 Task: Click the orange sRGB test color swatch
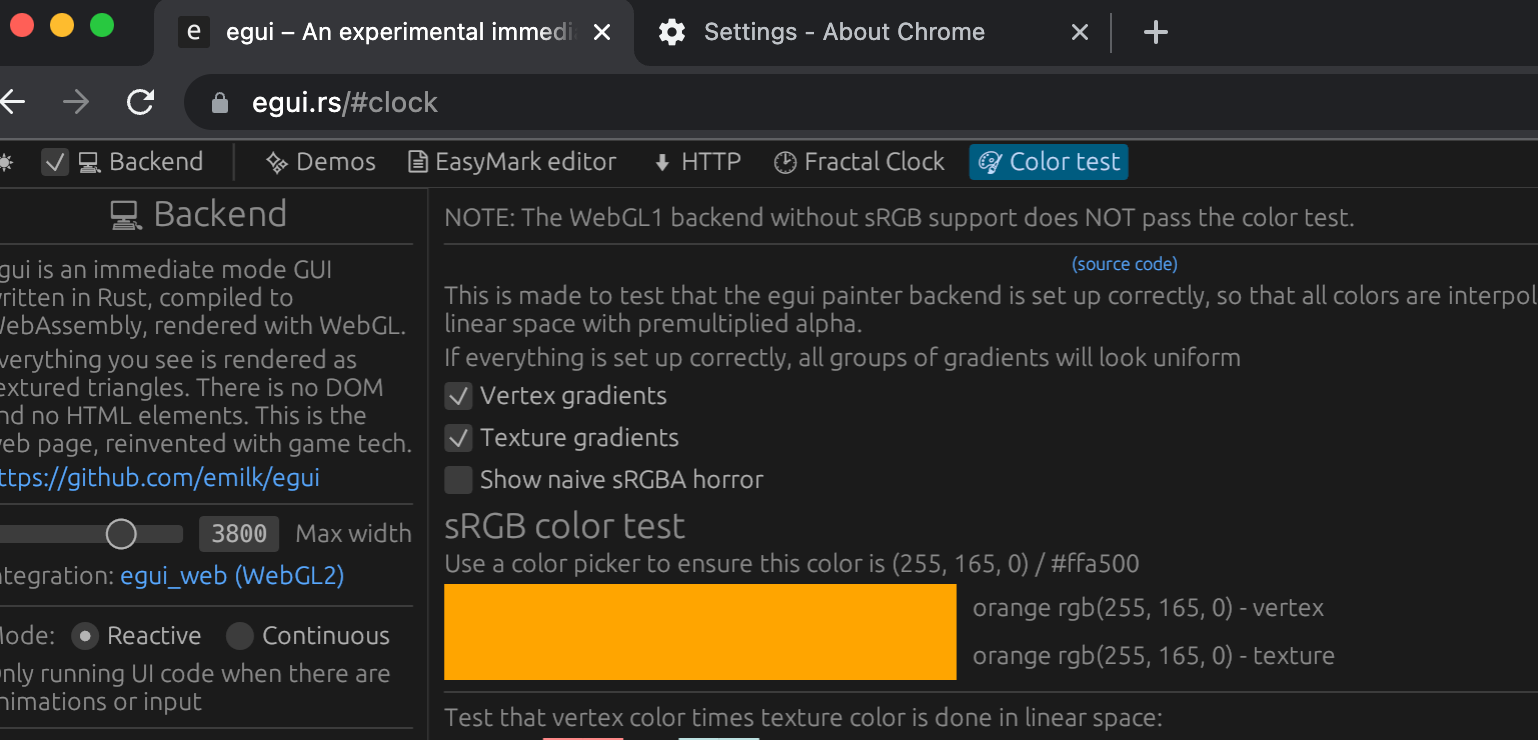pos(700,632)
